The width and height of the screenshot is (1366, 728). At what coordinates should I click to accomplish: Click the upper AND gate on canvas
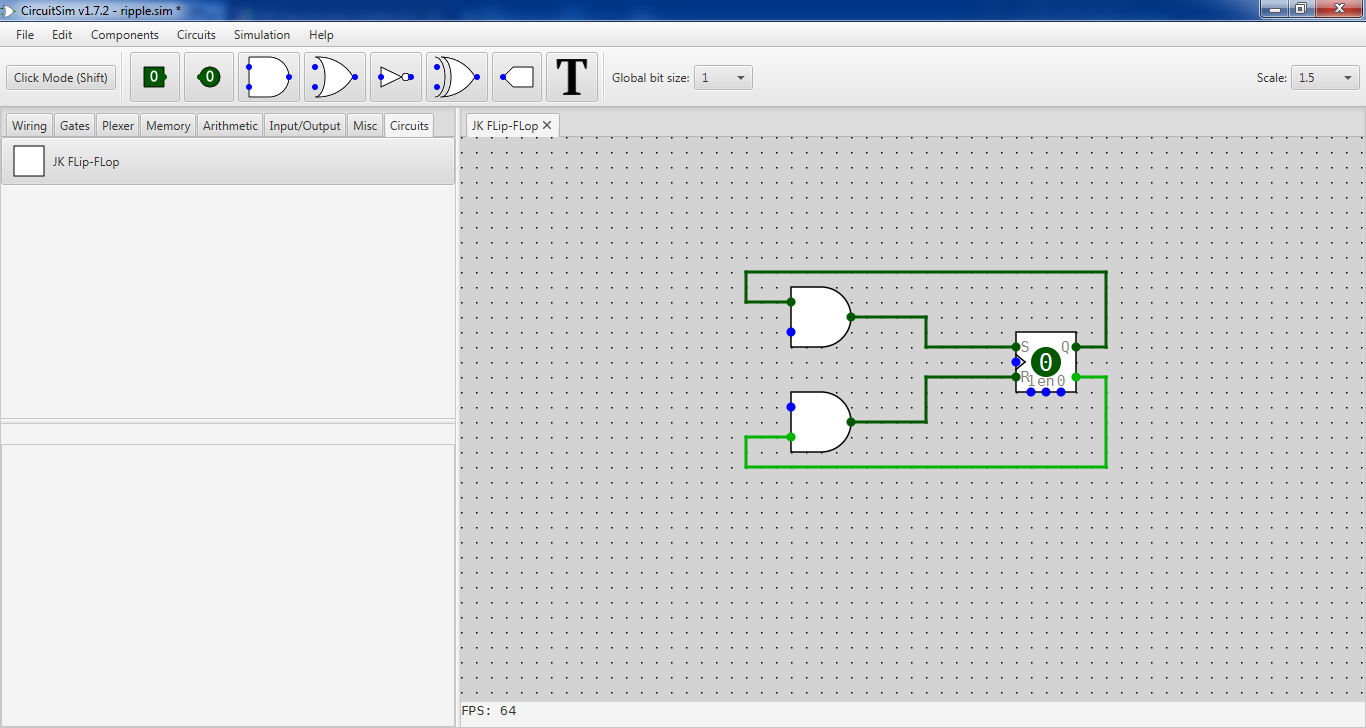point(819,317)
